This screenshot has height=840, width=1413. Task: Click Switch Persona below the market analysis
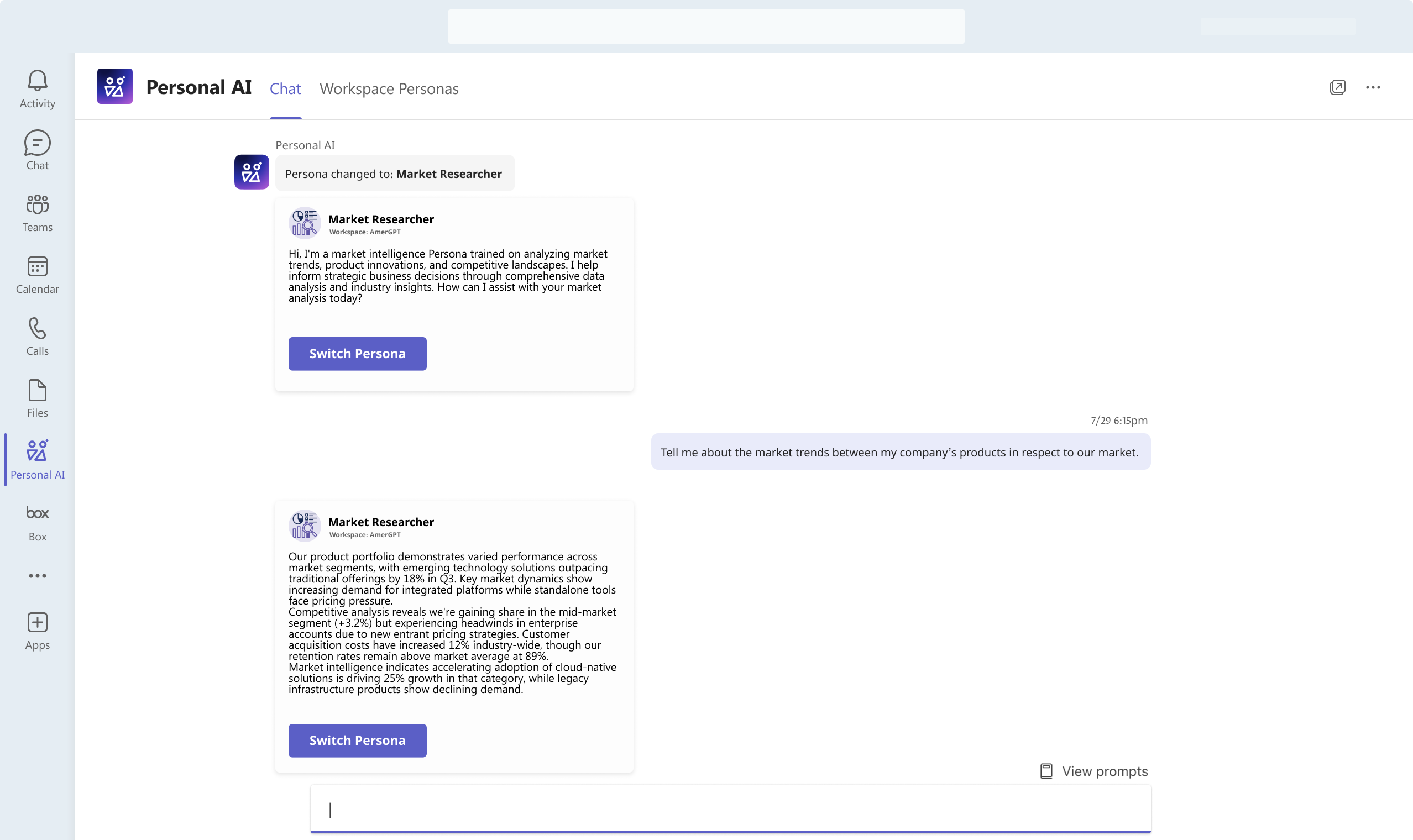[x=357, y=741]
